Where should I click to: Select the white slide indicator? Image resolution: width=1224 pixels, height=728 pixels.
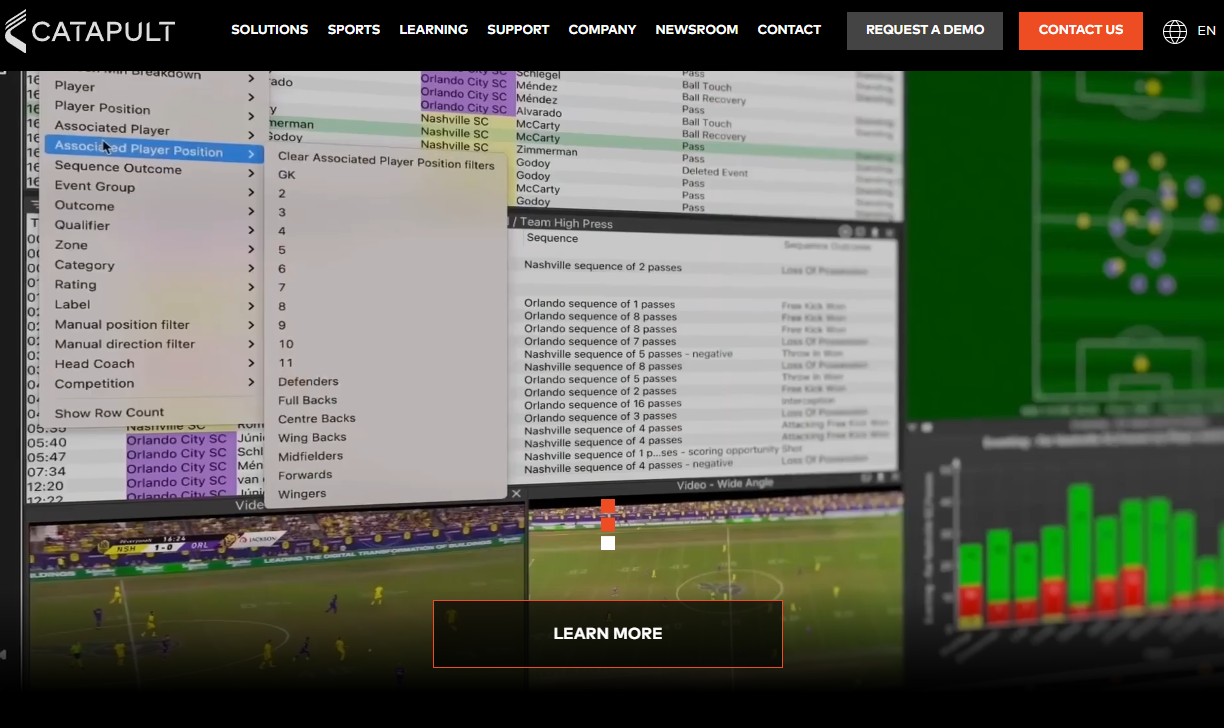point(608,543)
